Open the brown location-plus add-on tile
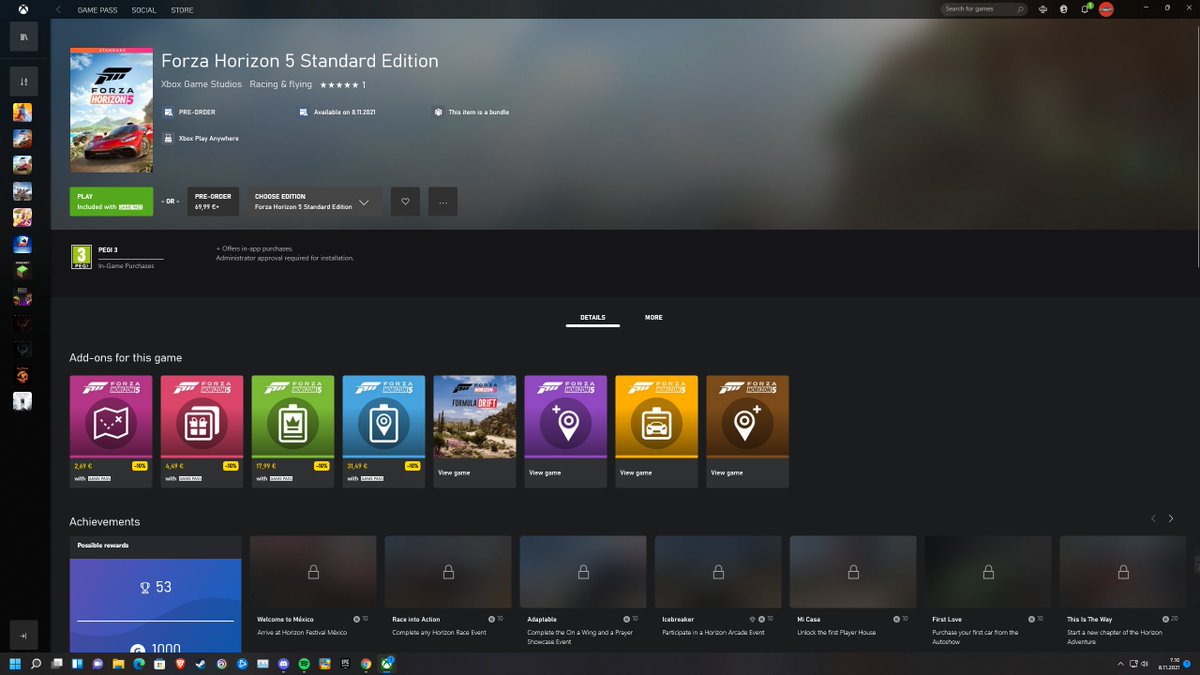Image resolution: width=1200 pixels, height=675 pixels. (x=748, y=431)
